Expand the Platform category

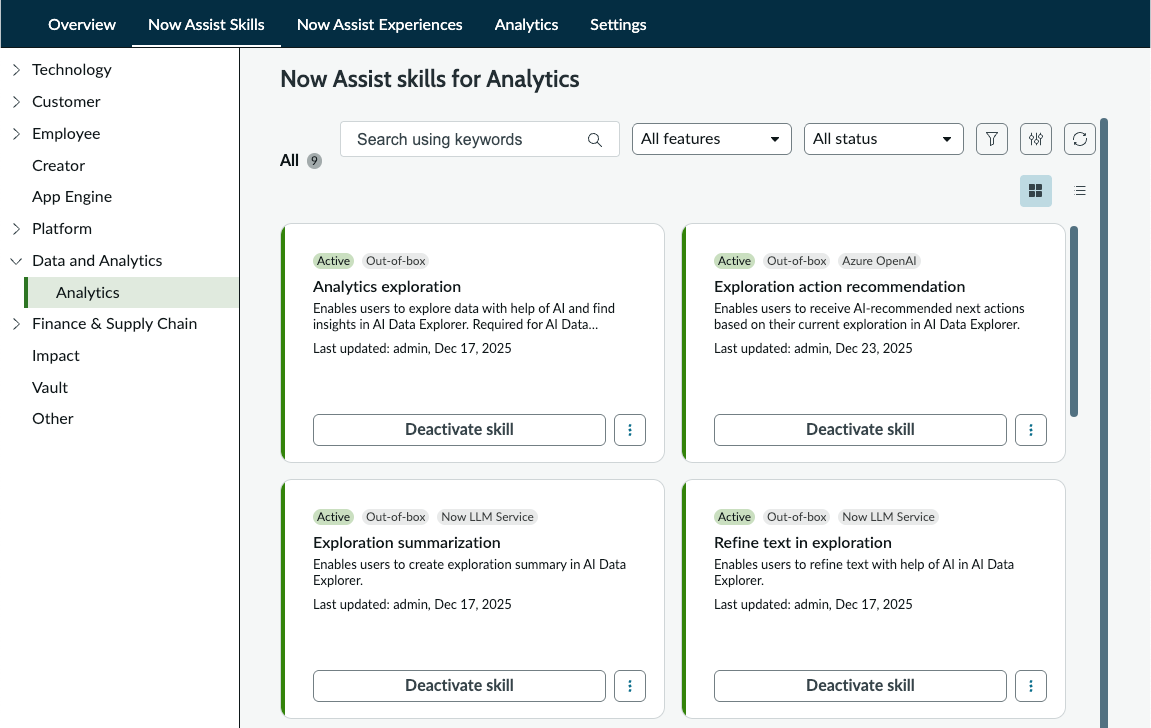(16, 229)
